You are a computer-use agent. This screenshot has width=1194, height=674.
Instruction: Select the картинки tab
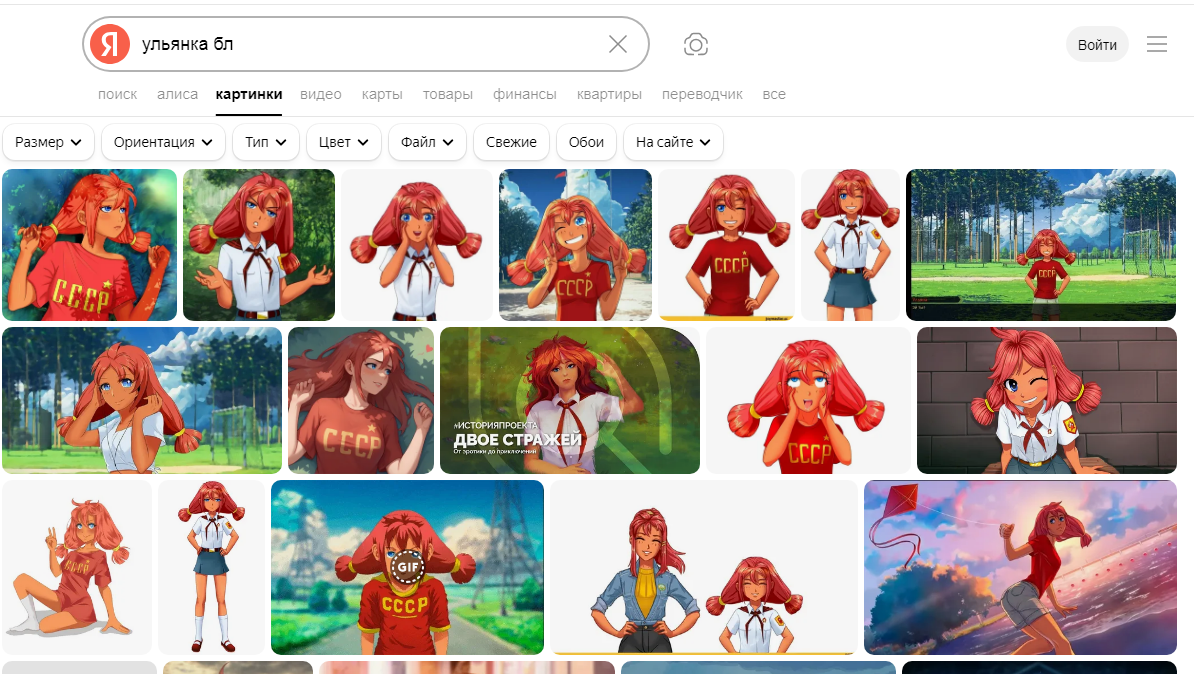point(249,94)
